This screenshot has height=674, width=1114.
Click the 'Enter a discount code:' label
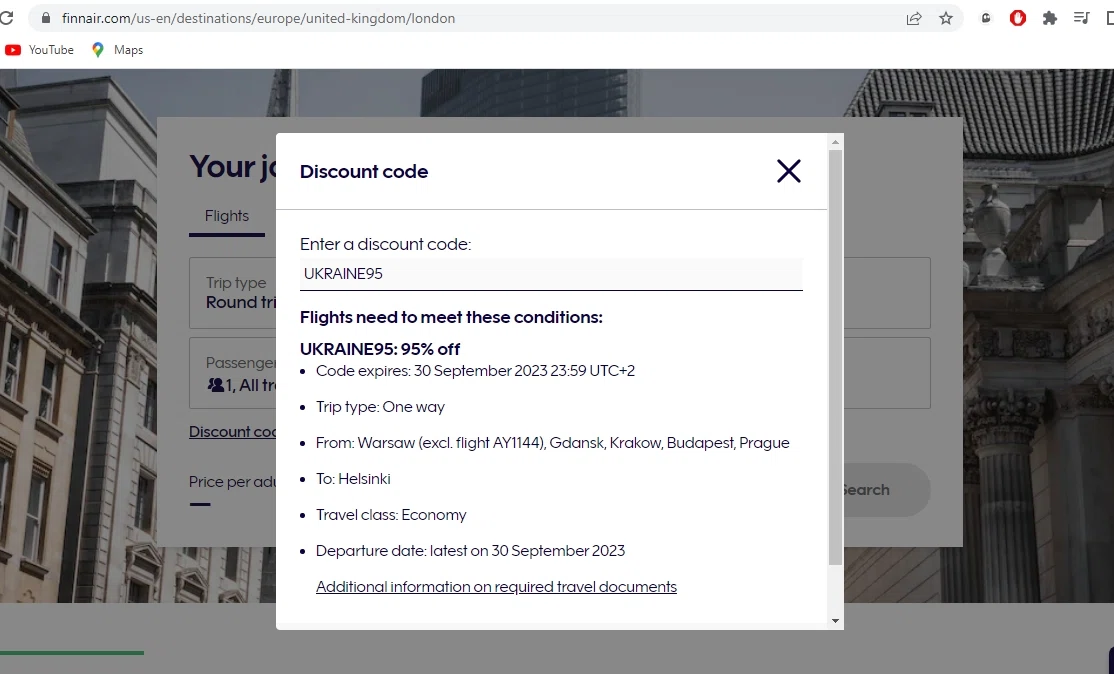385,244
